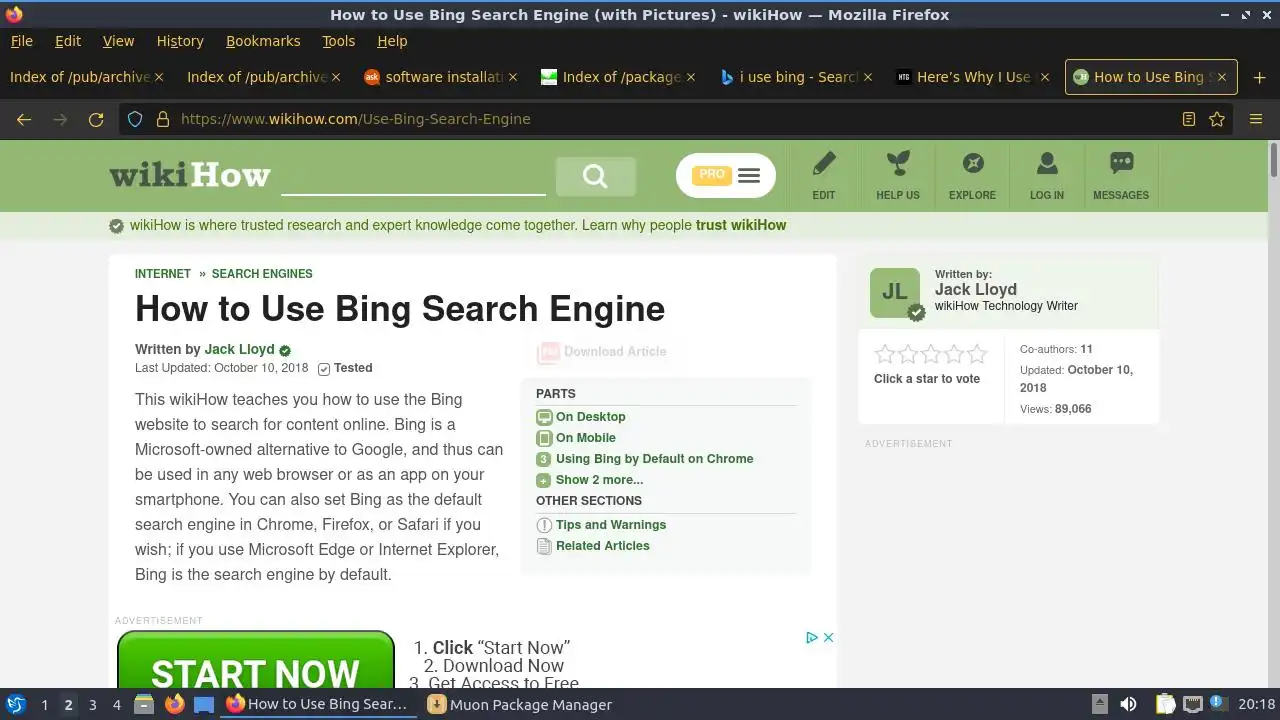Click the wikiHow search input field
The image size is (1280, 720).
[413, 177]
